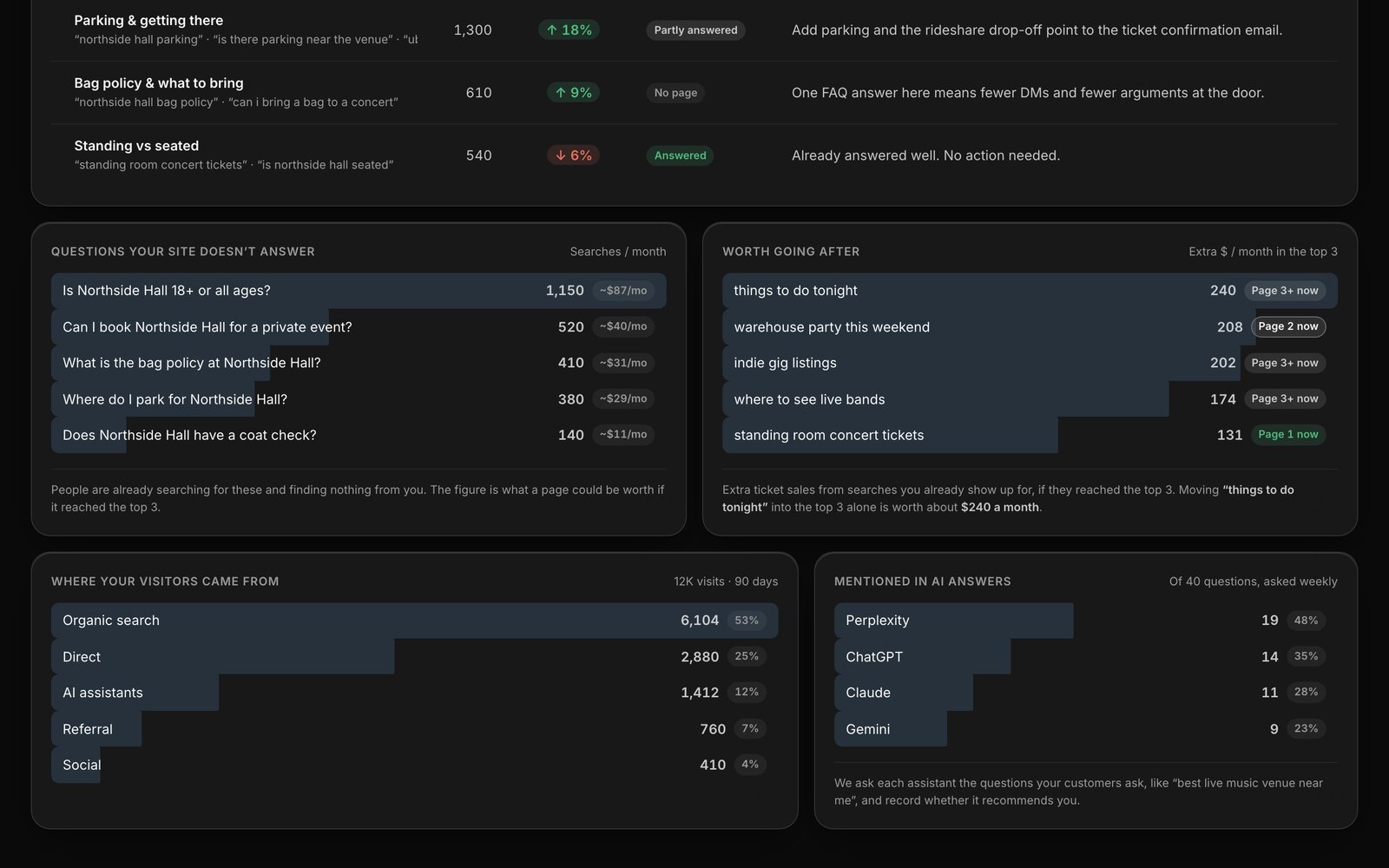Select 'warehouse party this weekend' keyword row

(1030, 327)
